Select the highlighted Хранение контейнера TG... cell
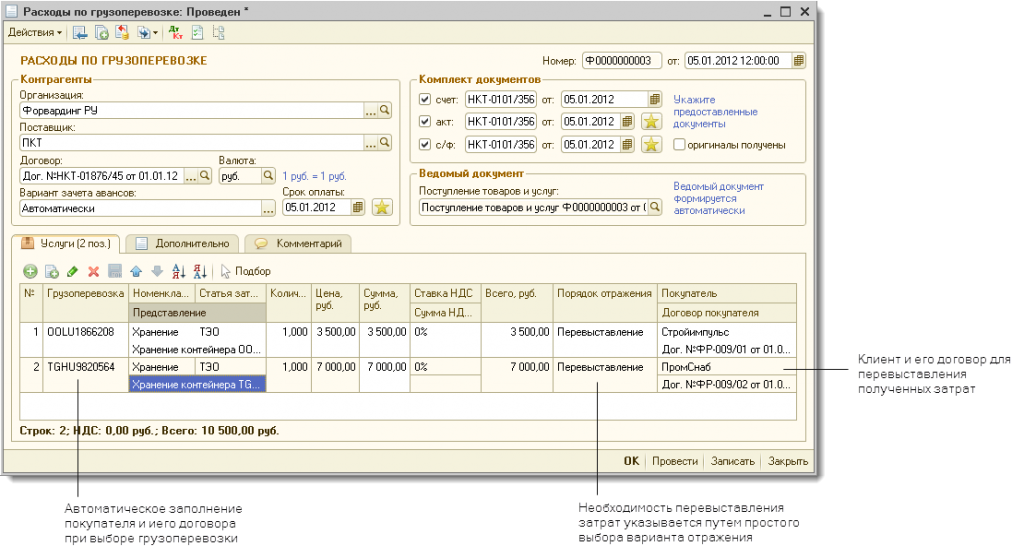The image size is (1024, 558). tap(197, 384)
